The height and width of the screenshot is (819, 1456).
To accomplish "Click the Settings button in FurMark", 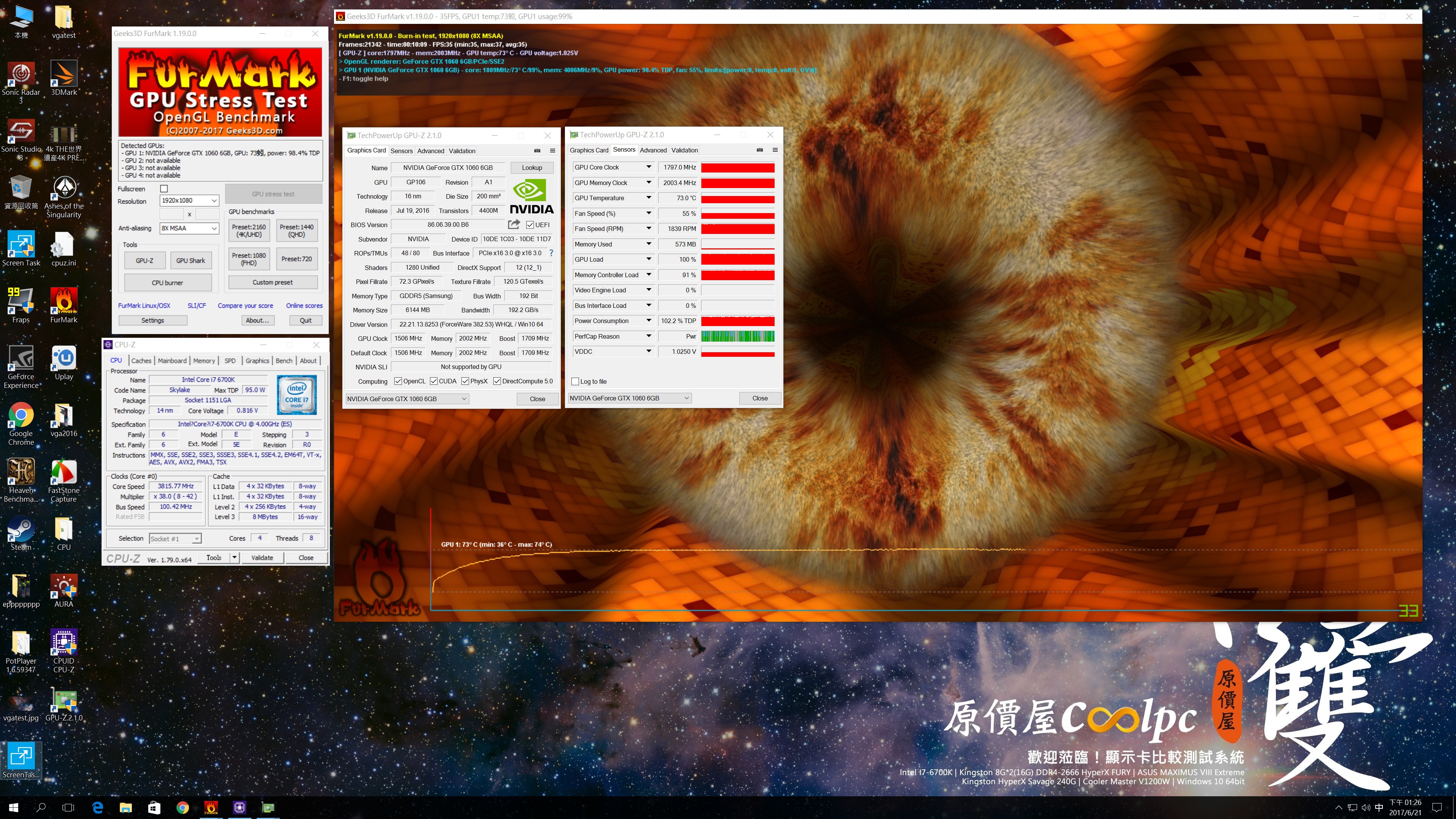I will (152, 320).
